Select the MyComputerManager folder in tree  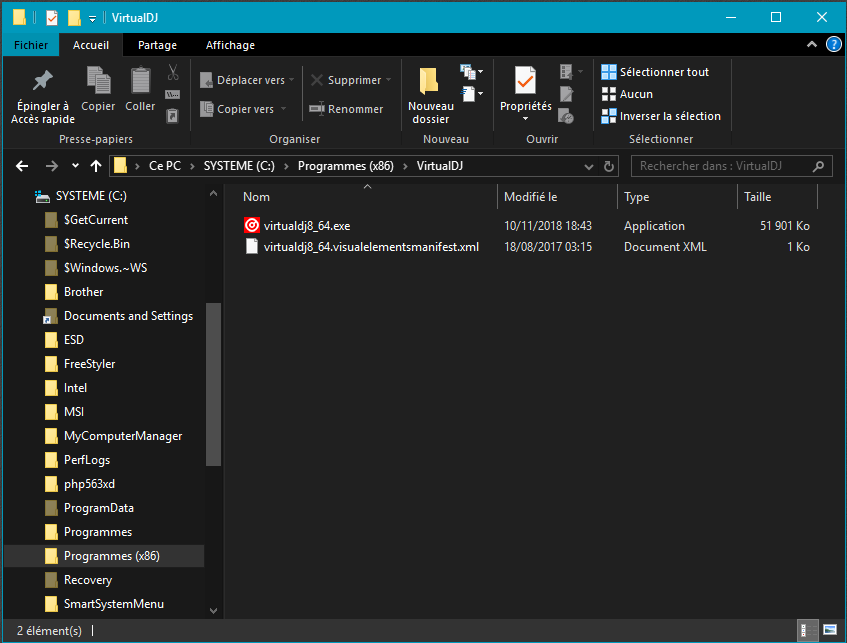(x=123, y=436)
